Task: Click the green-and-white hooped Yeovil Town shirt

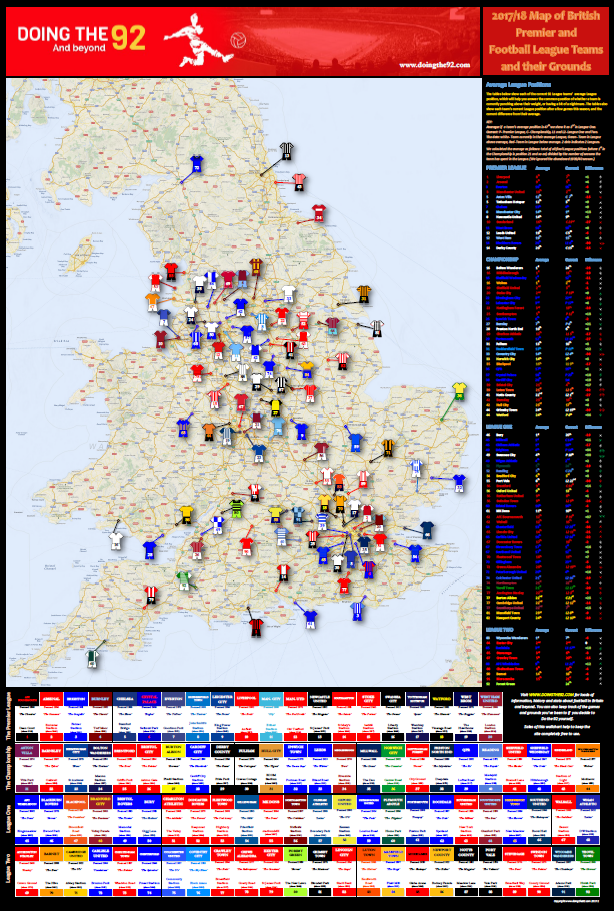Action: coord(184,580)
